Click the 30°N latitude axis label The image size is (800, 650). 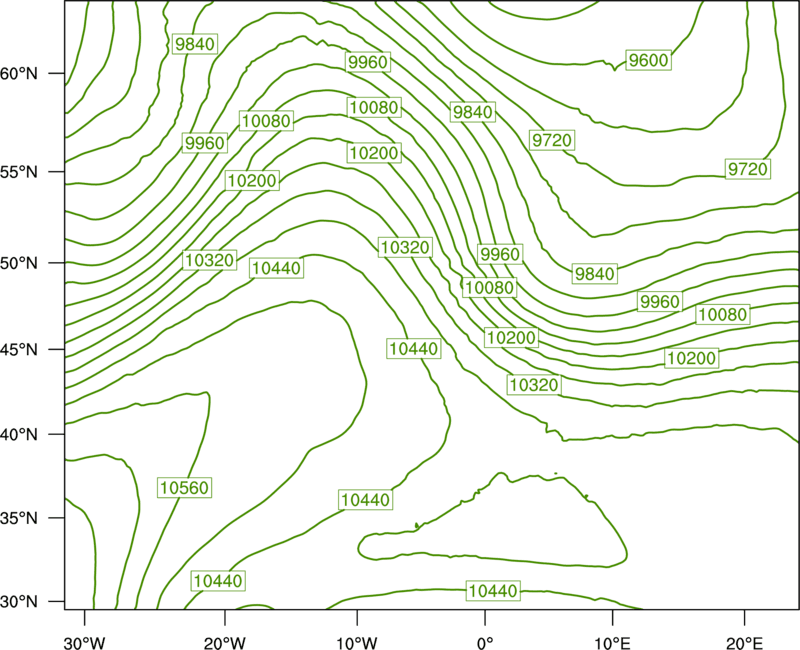pyautogui.click(x=19, y=602)
